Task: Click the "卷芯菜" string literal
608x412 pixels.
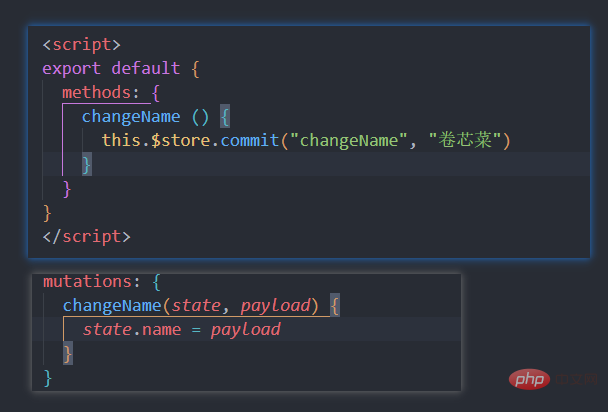Action: click(x=468, y=141)
